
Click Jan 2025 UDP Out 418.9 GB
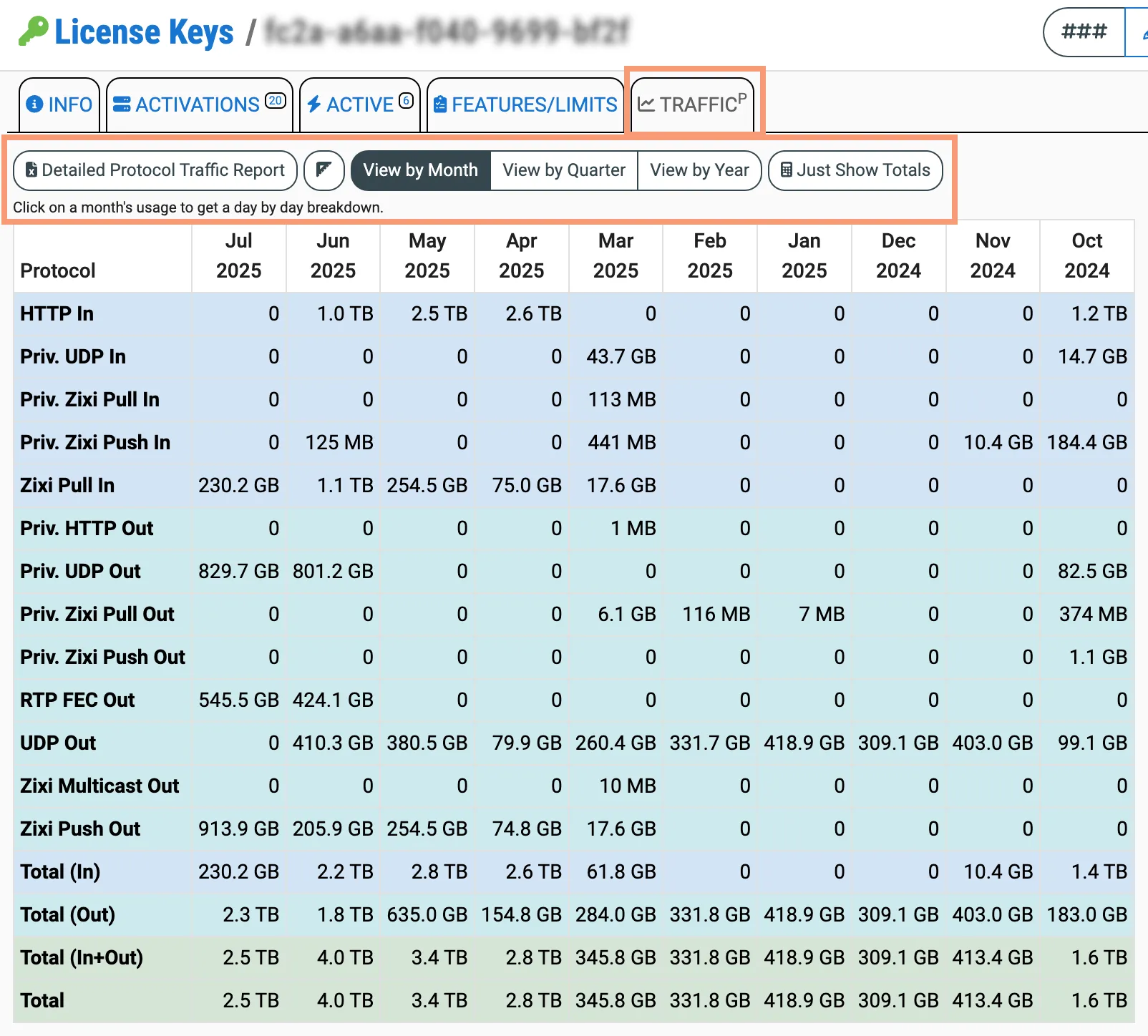pos(804,743)
